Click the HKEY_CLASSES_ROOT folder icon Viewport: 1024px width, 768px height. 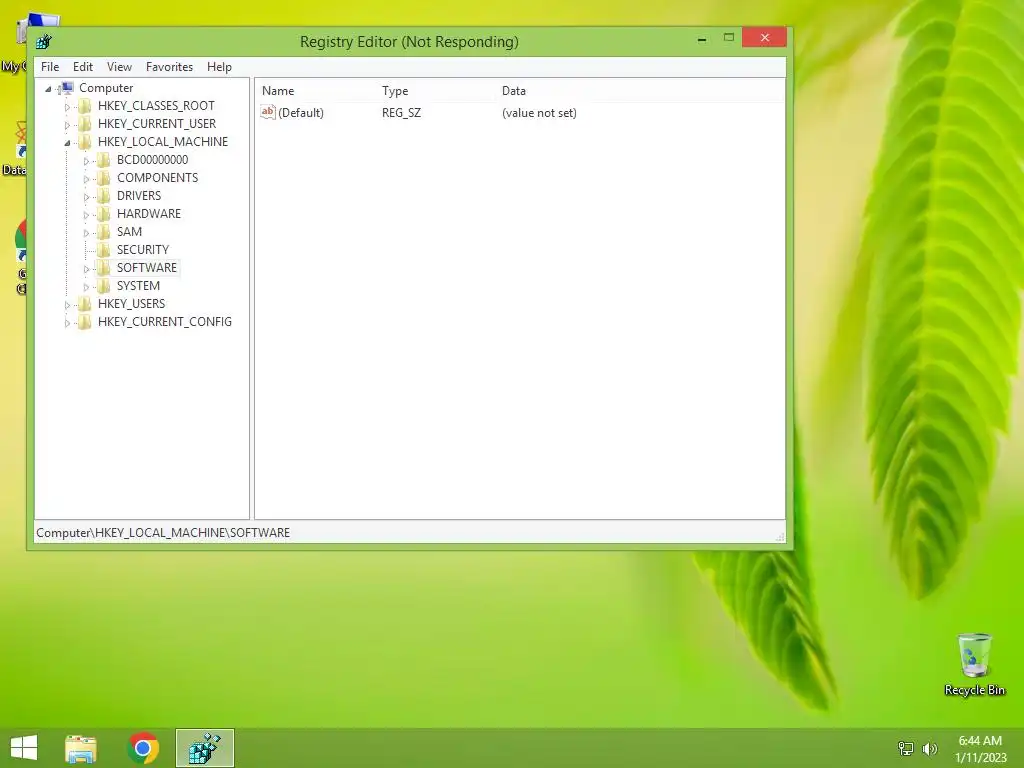85,106
